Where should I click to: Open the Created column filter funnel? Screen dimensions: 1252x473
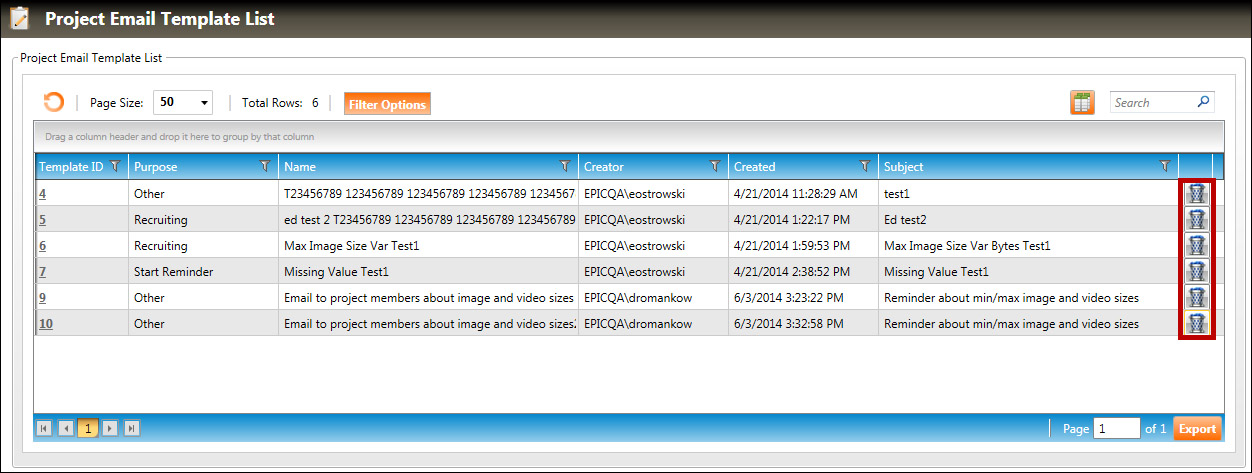pyautogui.click(x=865, y=166)
